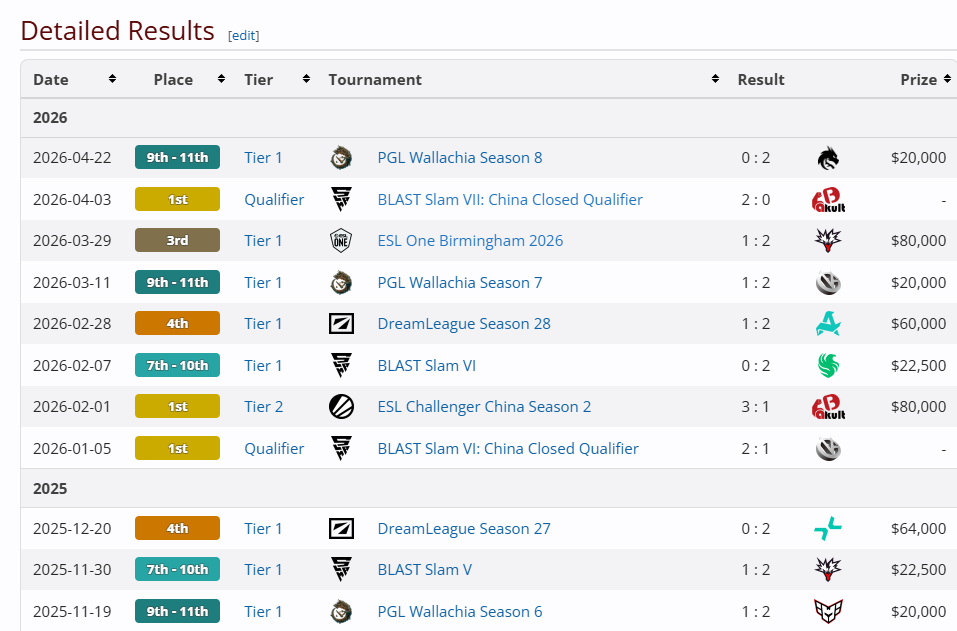Sort the table by the Place column

(x=222, y=79)
